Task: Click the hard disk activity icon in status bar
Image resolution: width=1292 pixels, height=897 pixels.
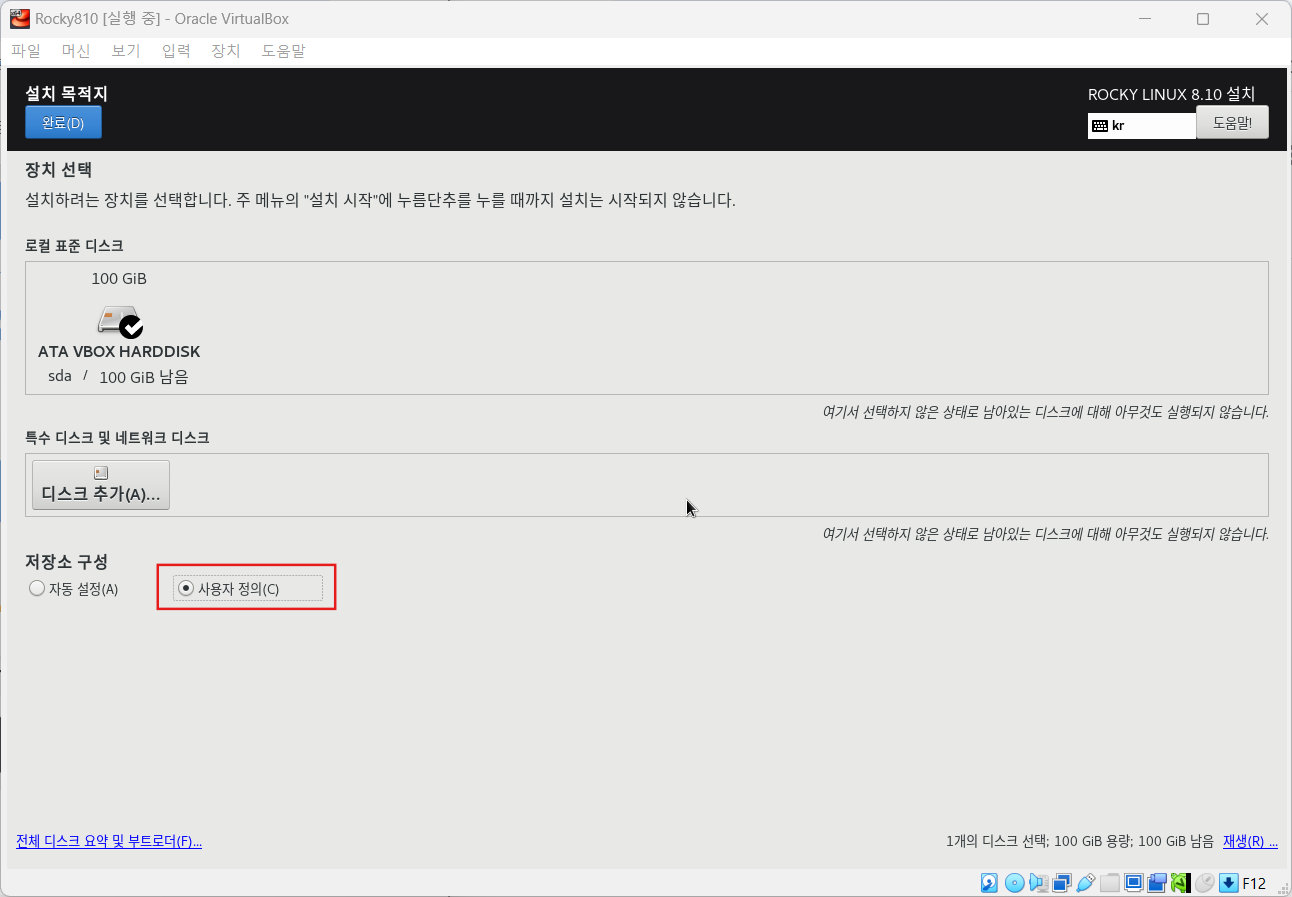Action: (x=989, y=883)
